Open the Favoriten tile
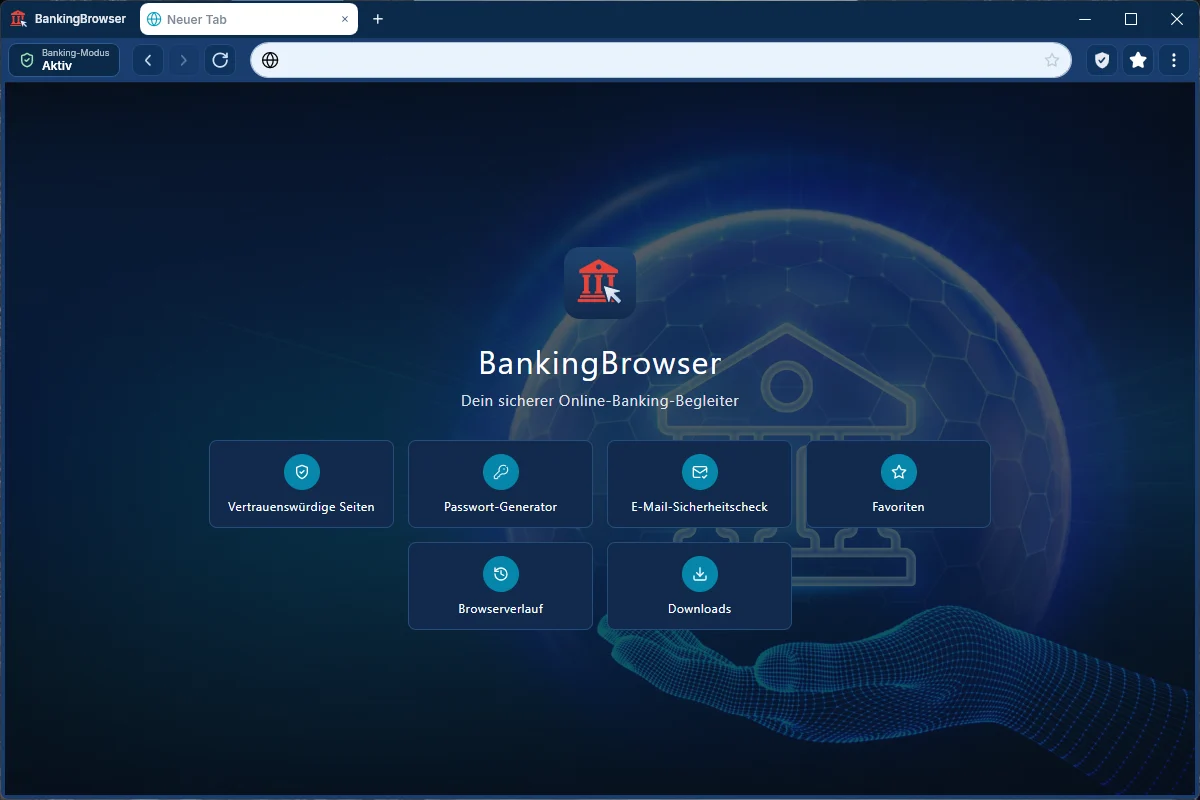 (898, 484)
